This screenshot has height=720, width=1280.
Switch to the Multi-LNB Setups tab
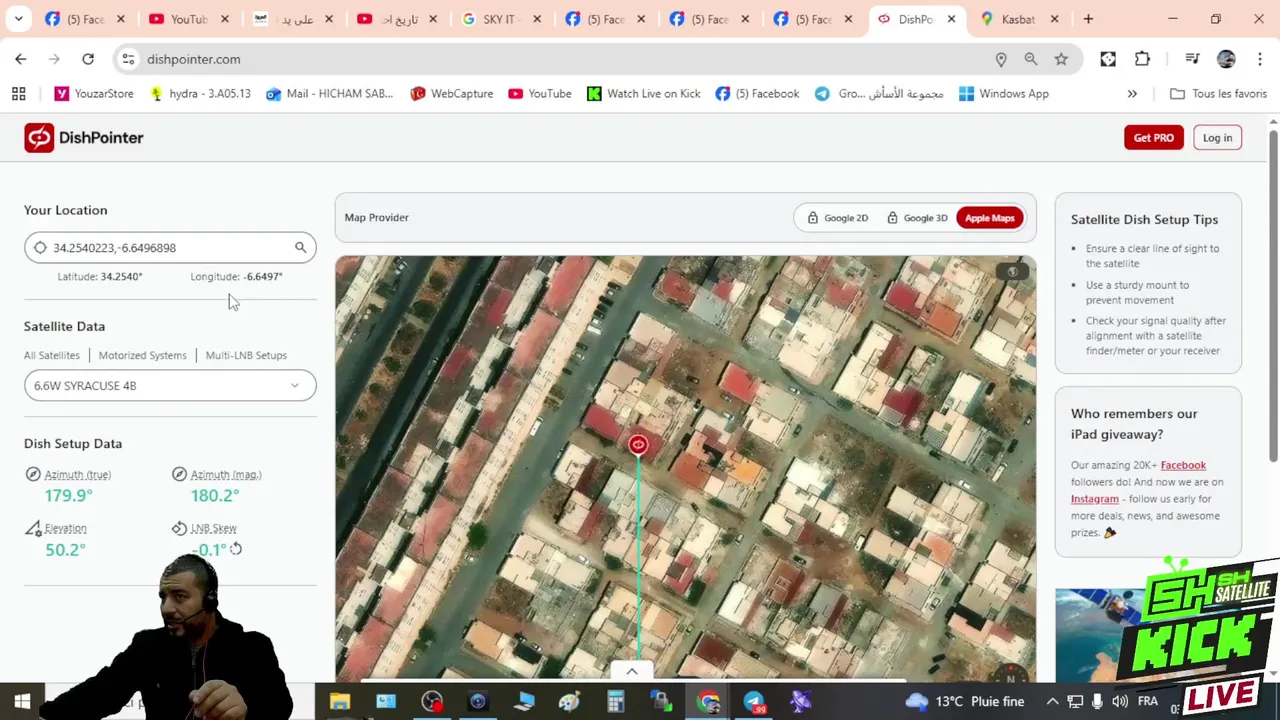tap(246, 355)
